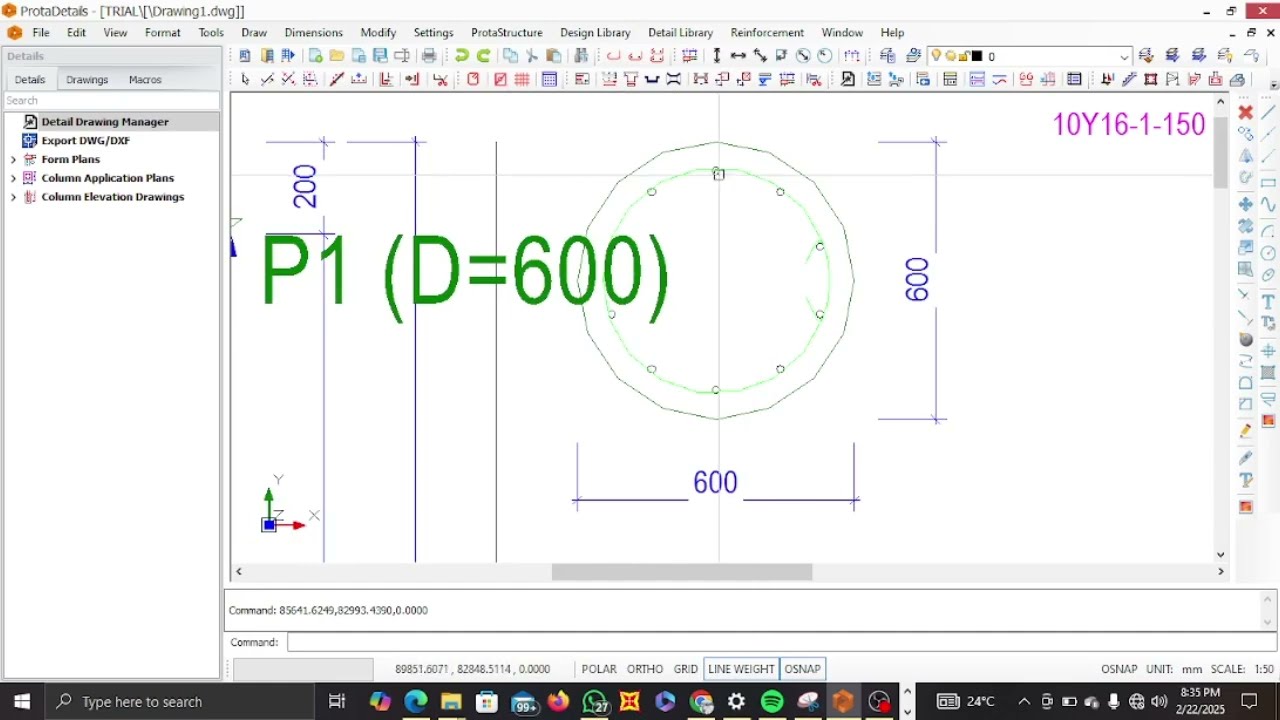Toggle GRID display in status bar
The width and height of the screenshot is (1280, 720).
click(x=685, y=669)
